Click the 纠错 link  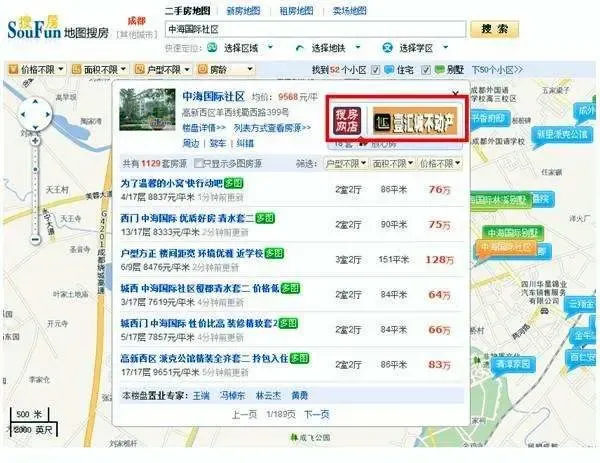pyautogui.click(x=245, y=143)
